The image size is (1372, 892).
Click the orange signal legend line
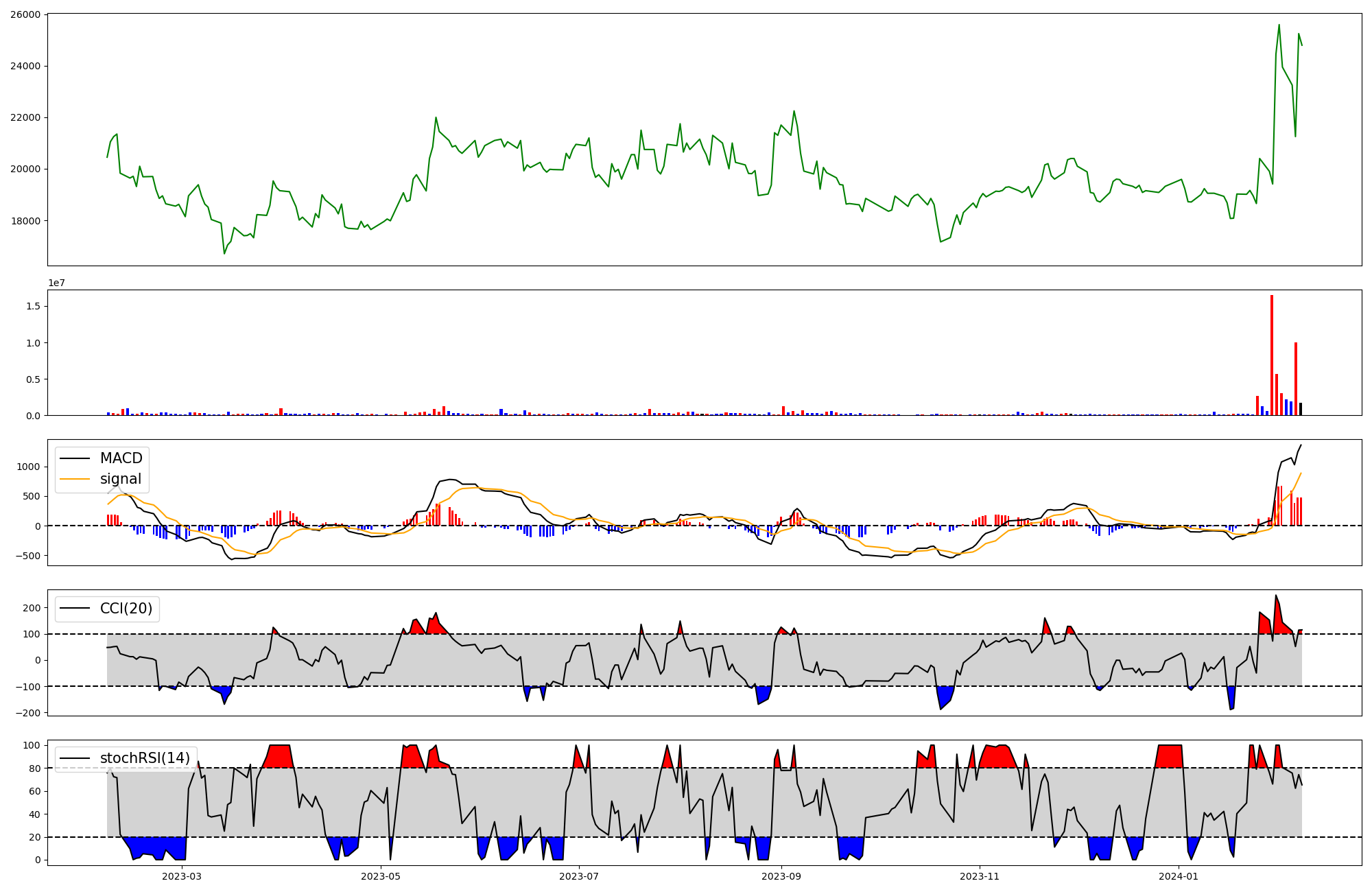(x=75, y=479)
